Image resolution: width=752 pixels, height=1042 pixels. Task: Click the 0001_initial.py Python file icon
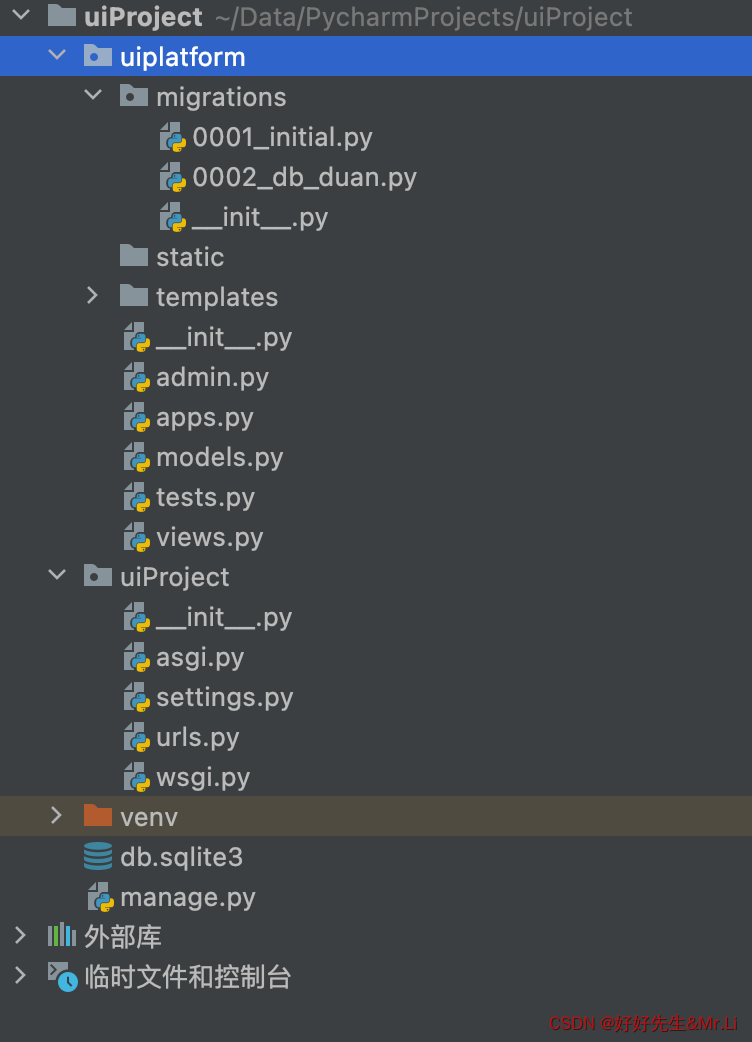(x=173, y=137)
